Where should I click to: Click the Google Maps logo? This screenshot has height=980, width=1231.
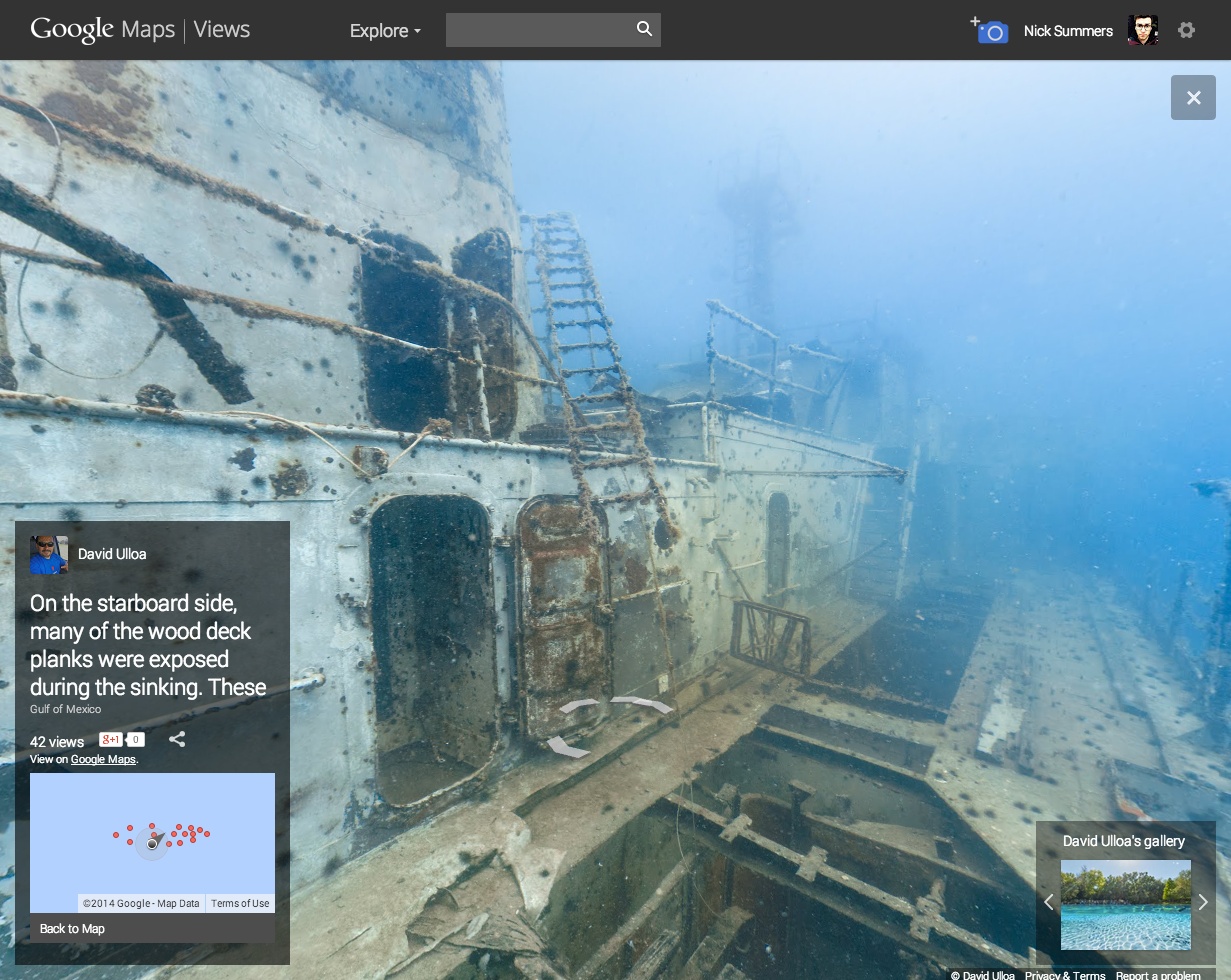point(103,30)
